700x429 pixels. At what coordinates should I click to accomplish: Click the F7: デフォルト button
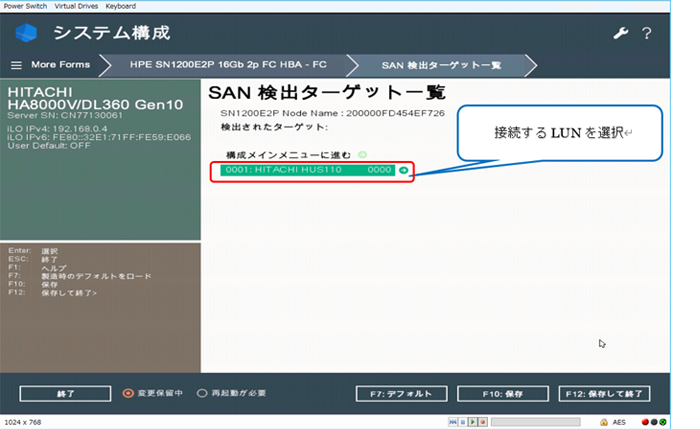[x=401, y=394]
